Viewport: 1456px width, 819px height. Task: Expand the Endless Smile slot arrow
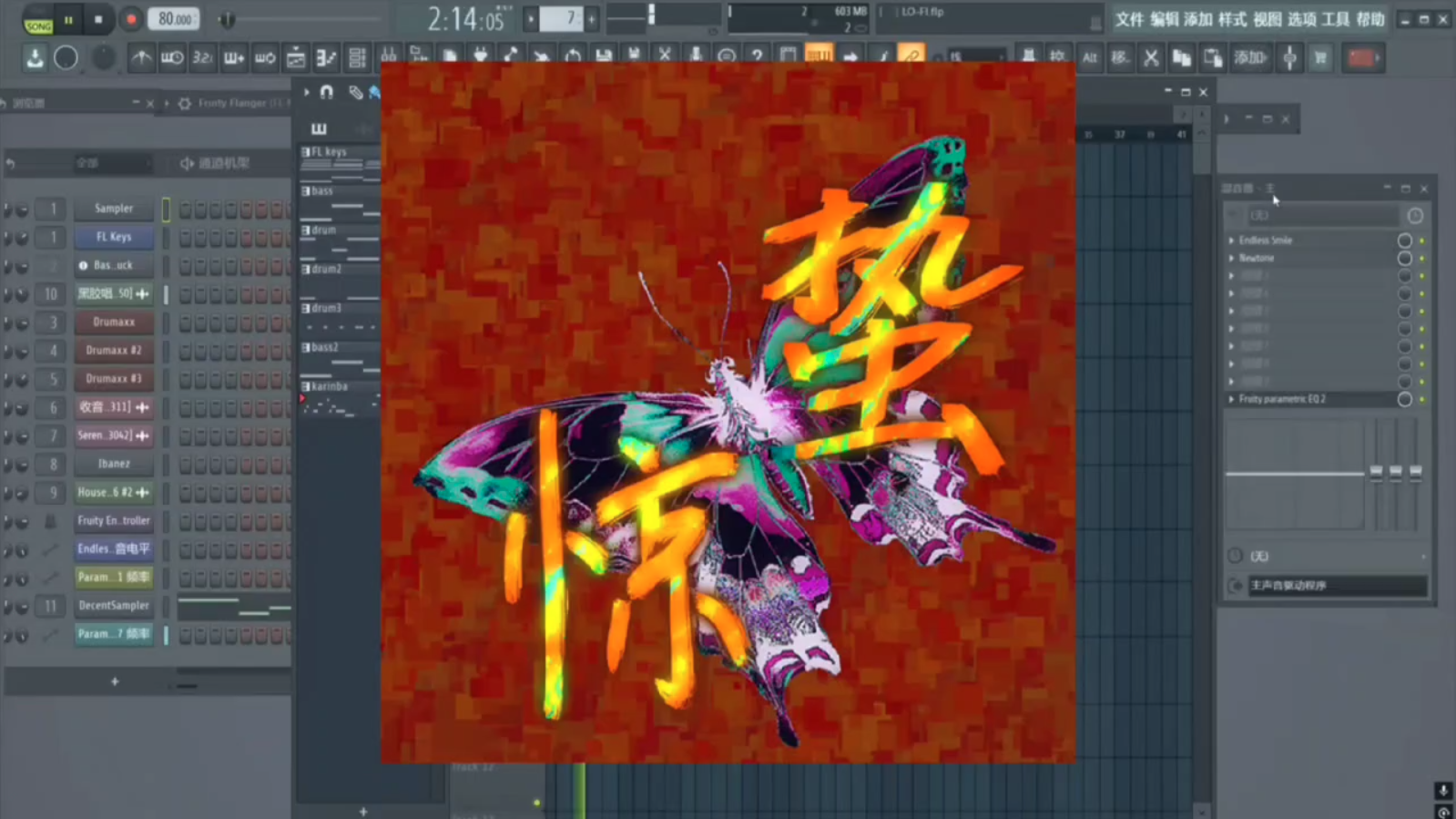(1231, 241)
